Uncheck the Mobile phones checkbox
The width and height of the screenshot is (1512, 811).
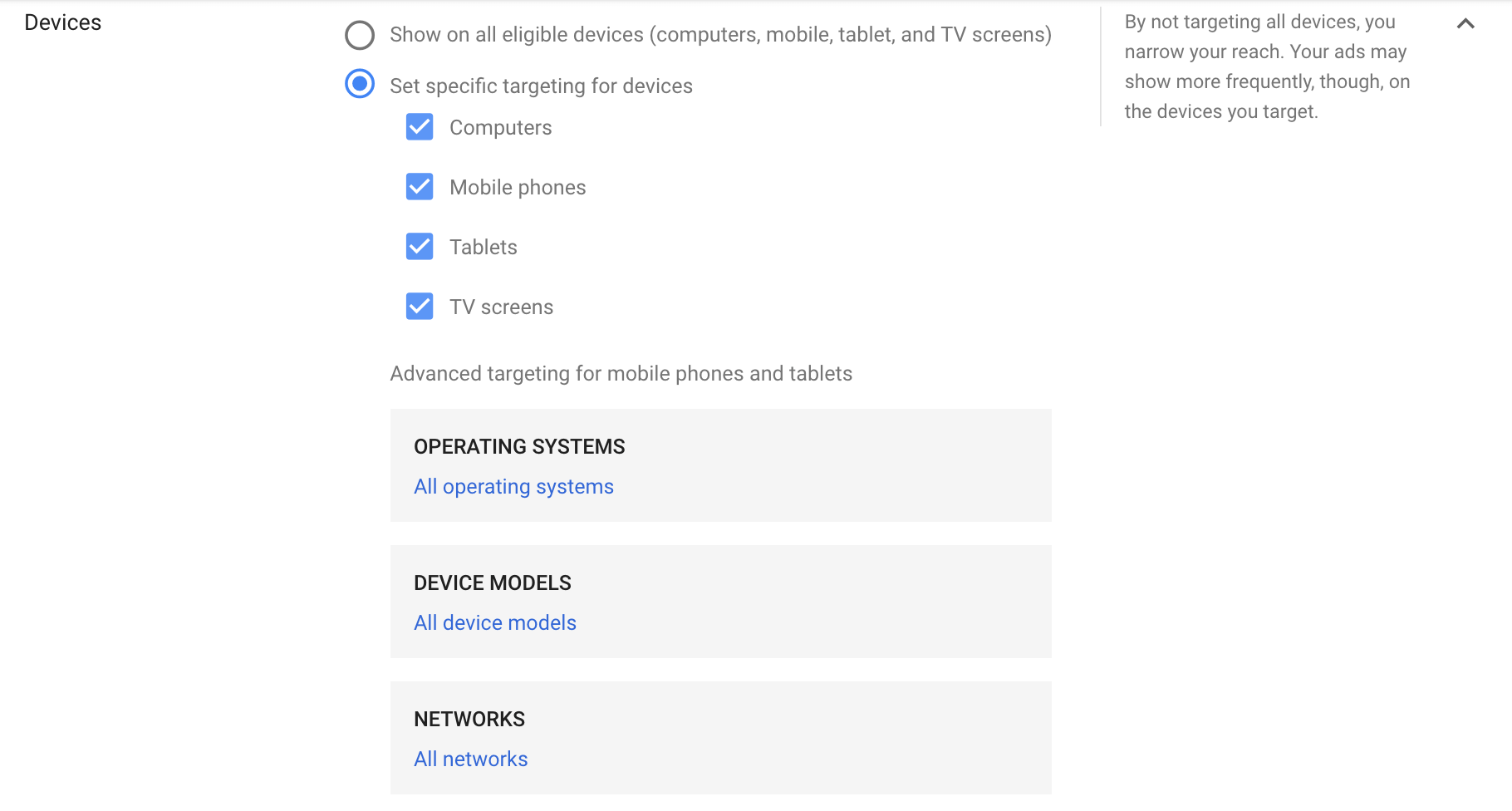tap(420, 187)
